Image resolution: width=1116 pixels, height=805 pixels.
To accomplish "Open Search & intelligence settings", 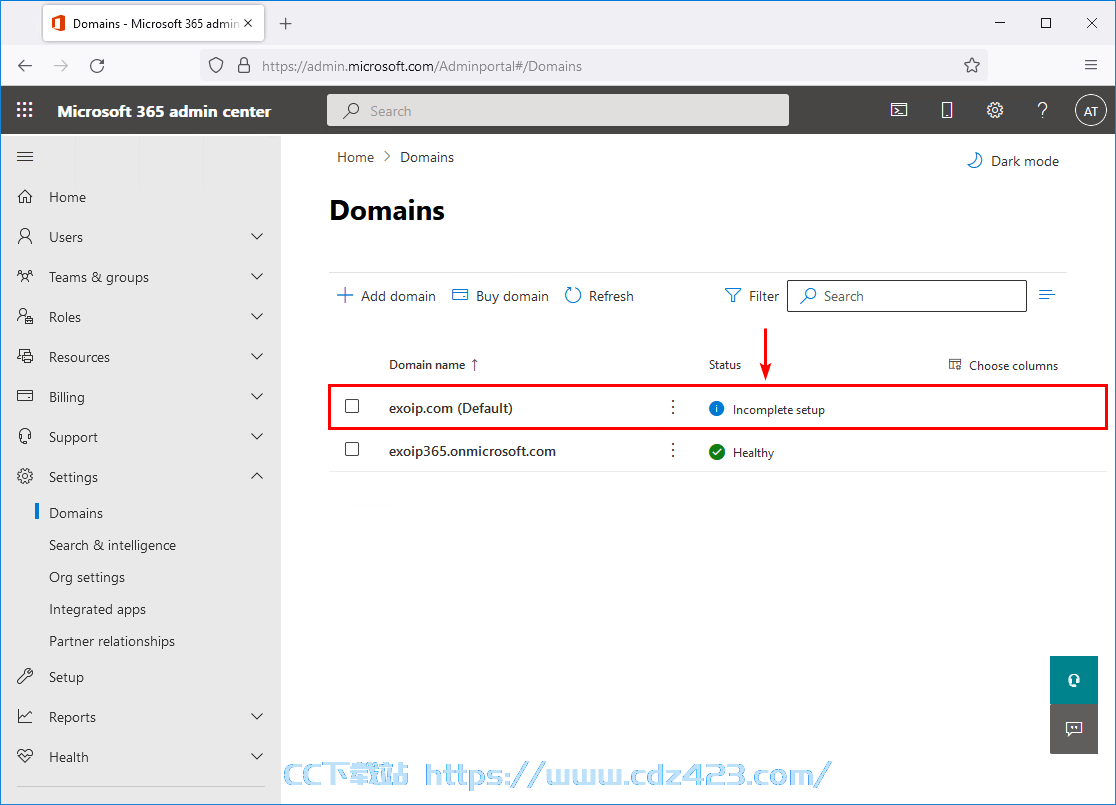I will (112, 545).
